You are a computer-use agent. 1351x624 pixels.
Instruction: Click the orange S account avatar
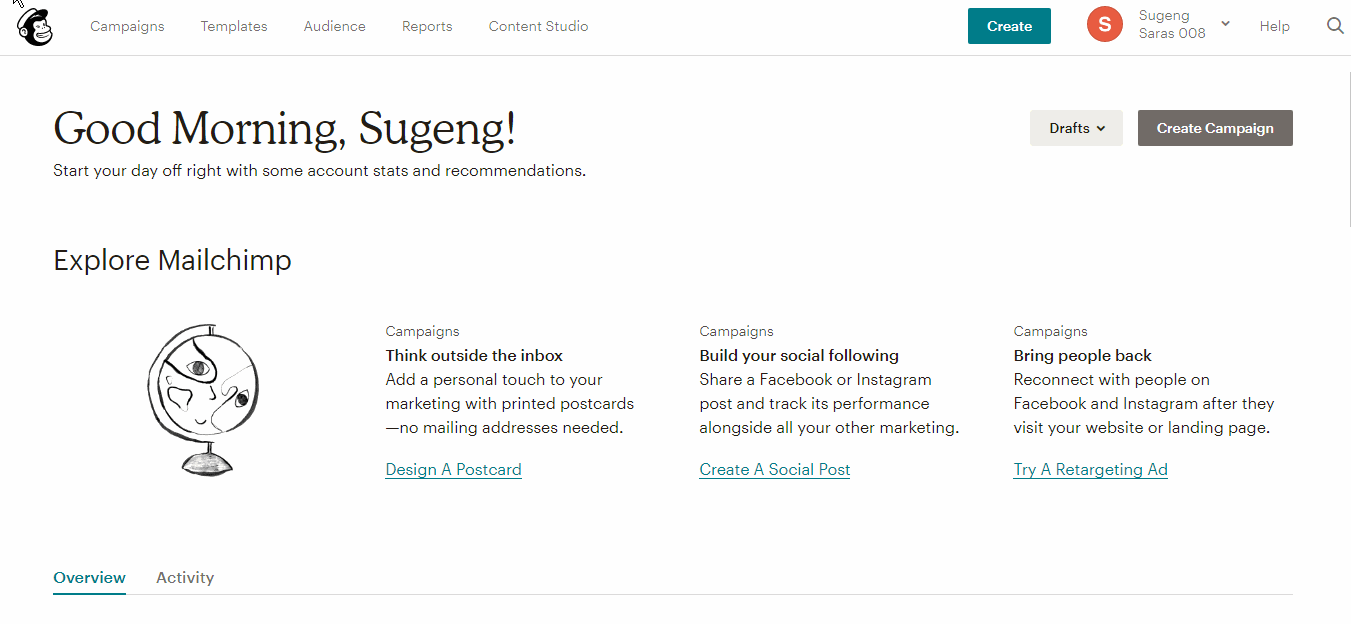point(1105,25)
